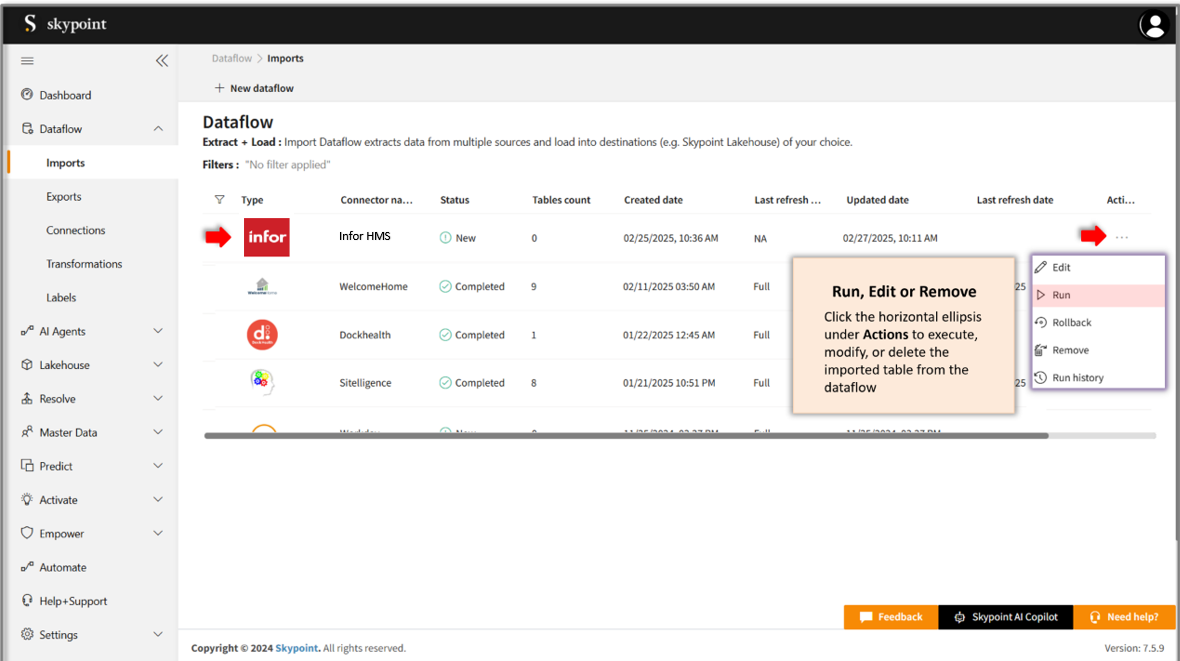The image size is (1180, 661).
Task: Click the Master Data icon
Action: pos(27,432)
